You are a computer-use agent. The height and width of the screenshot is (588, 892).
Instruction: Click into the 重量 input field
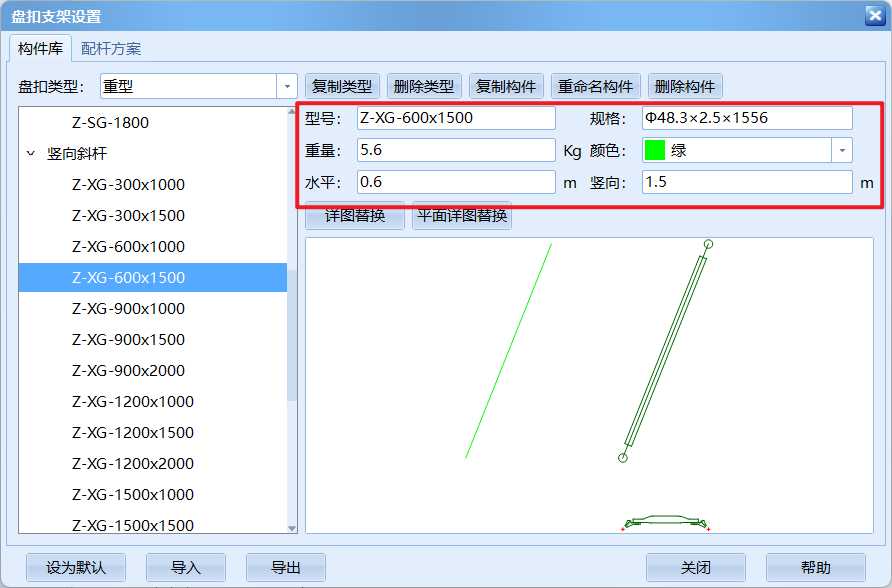click(x=455, y=150)
